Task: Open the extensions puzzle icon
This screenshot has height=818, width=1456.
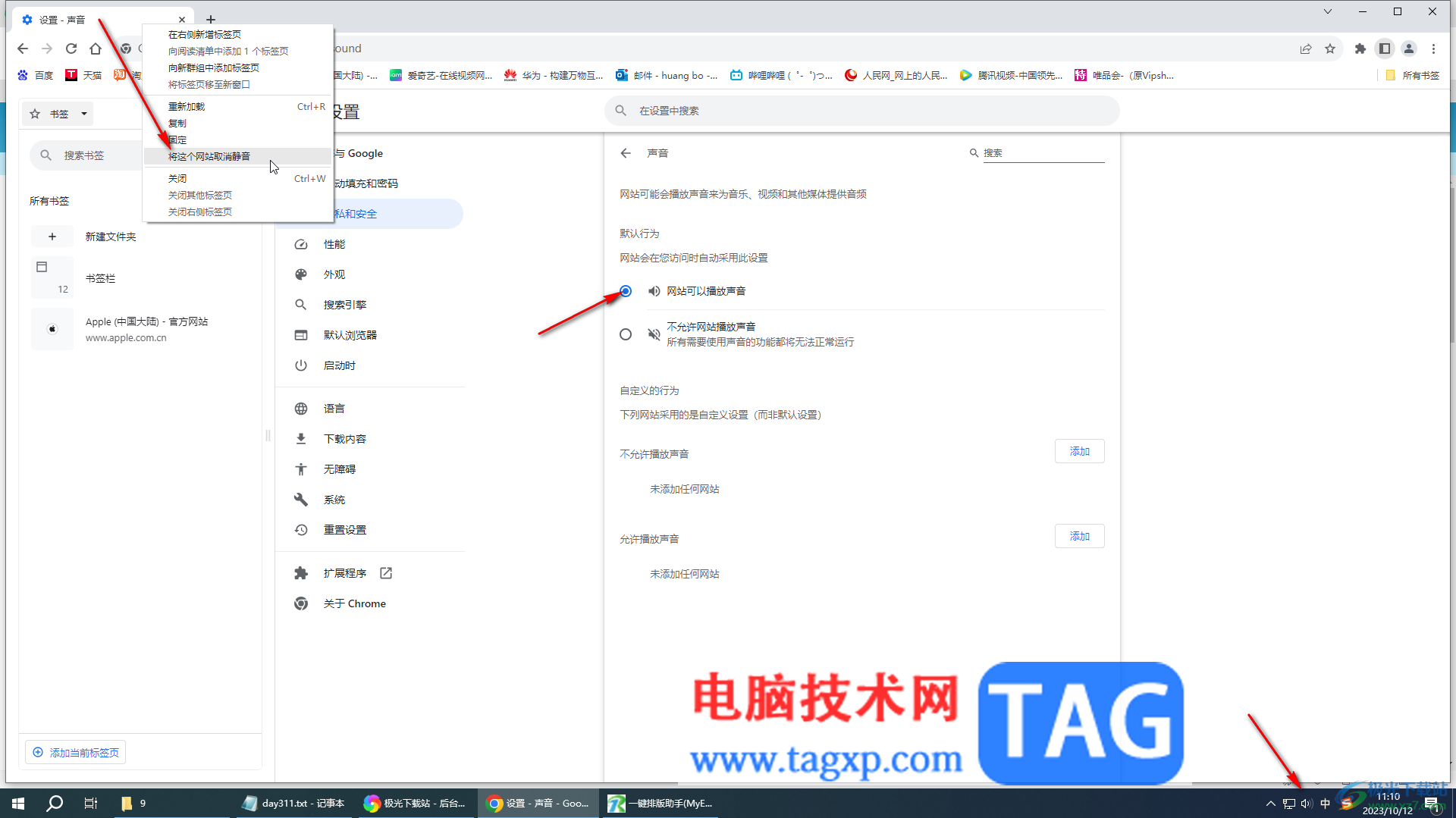Action: click(x=1360, y=49)
